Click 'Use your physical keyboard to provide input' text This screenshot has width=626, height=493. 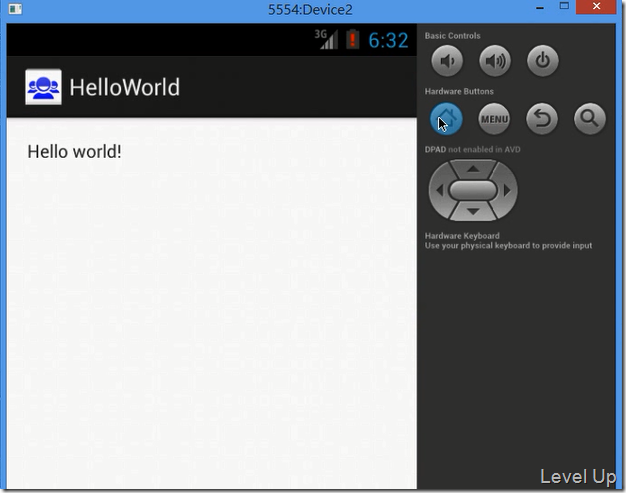tap(508, 246)
